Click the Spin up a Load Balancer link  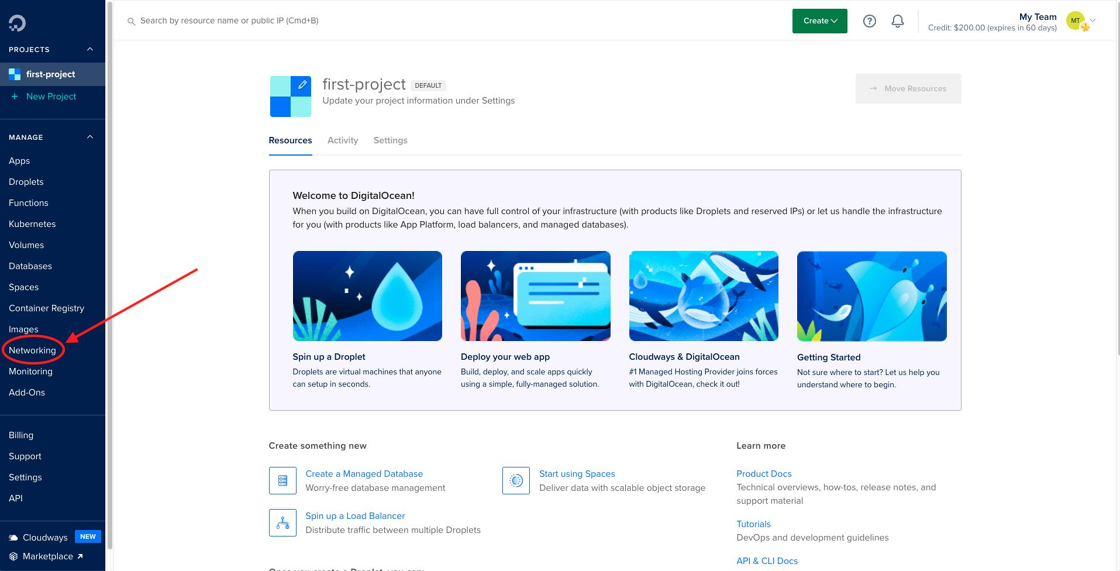356,516
